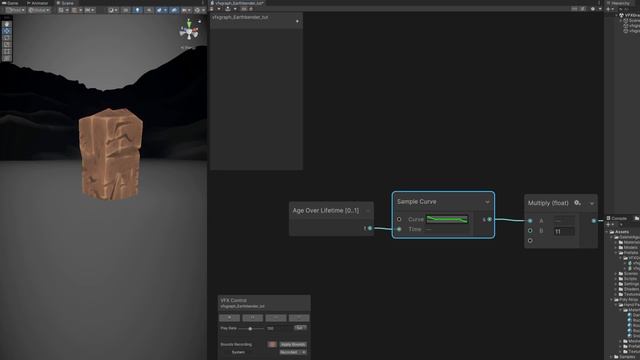Image resolution: width=640 pixels, height=360 pixels.
Task: Switch to the Hierarchy tab
Action: tap(619, 3)
